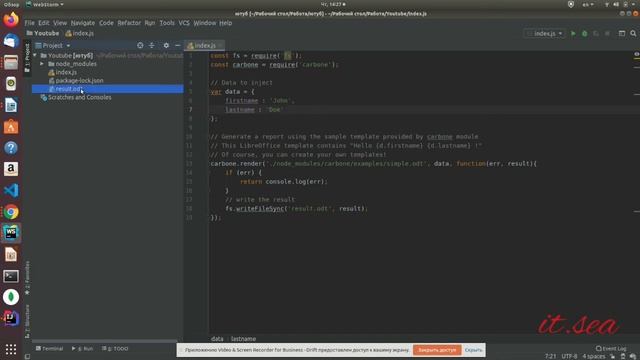Open the Help menu
The image size is (640, 360).
225,23
